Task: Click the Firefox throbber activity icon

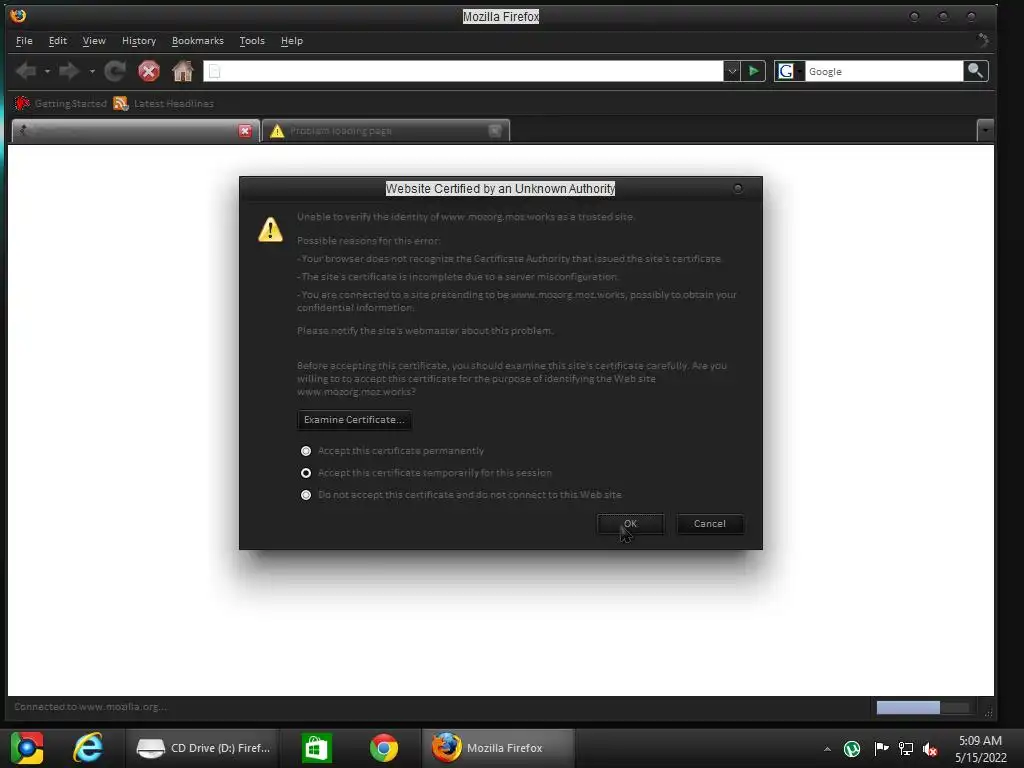Action: click(982, 40)
